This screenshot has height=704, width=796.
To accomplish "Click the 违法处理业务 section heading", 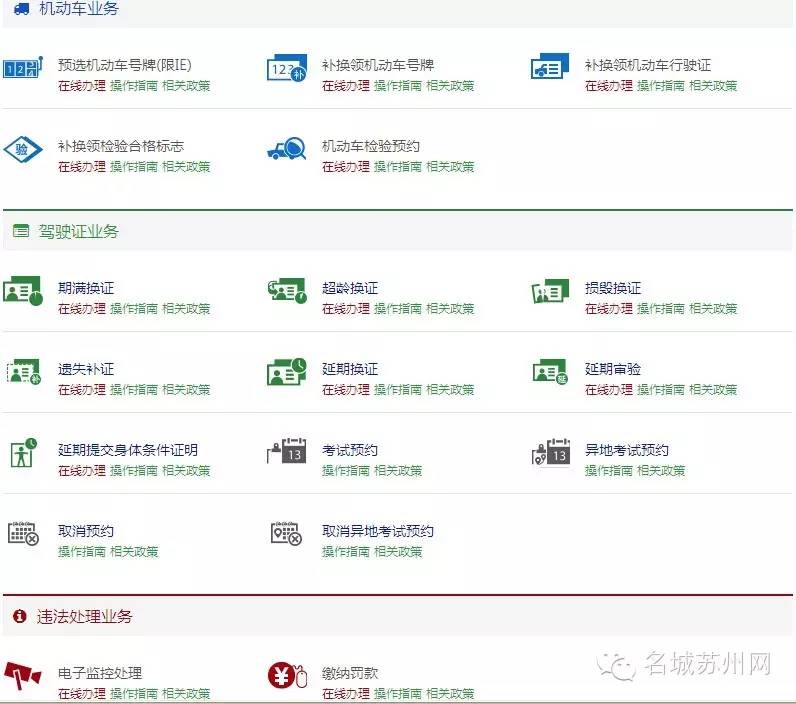I will (x=85, y=616).
